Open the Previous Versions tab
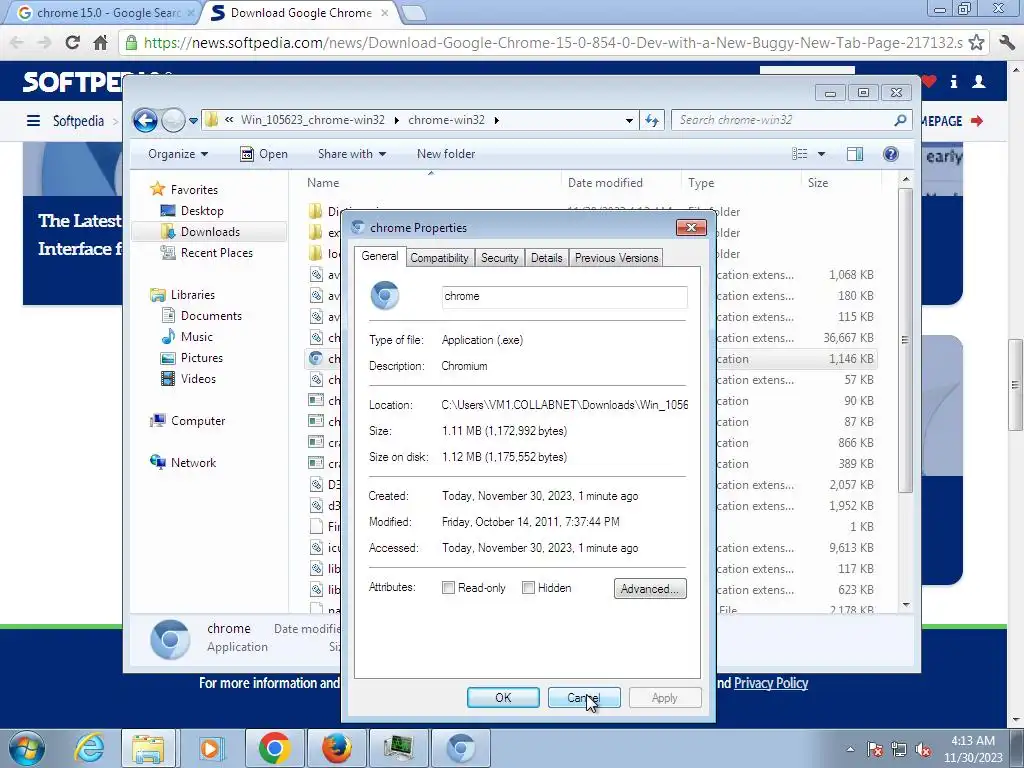This screenshot has height=768, width=1024. point(616,258)
